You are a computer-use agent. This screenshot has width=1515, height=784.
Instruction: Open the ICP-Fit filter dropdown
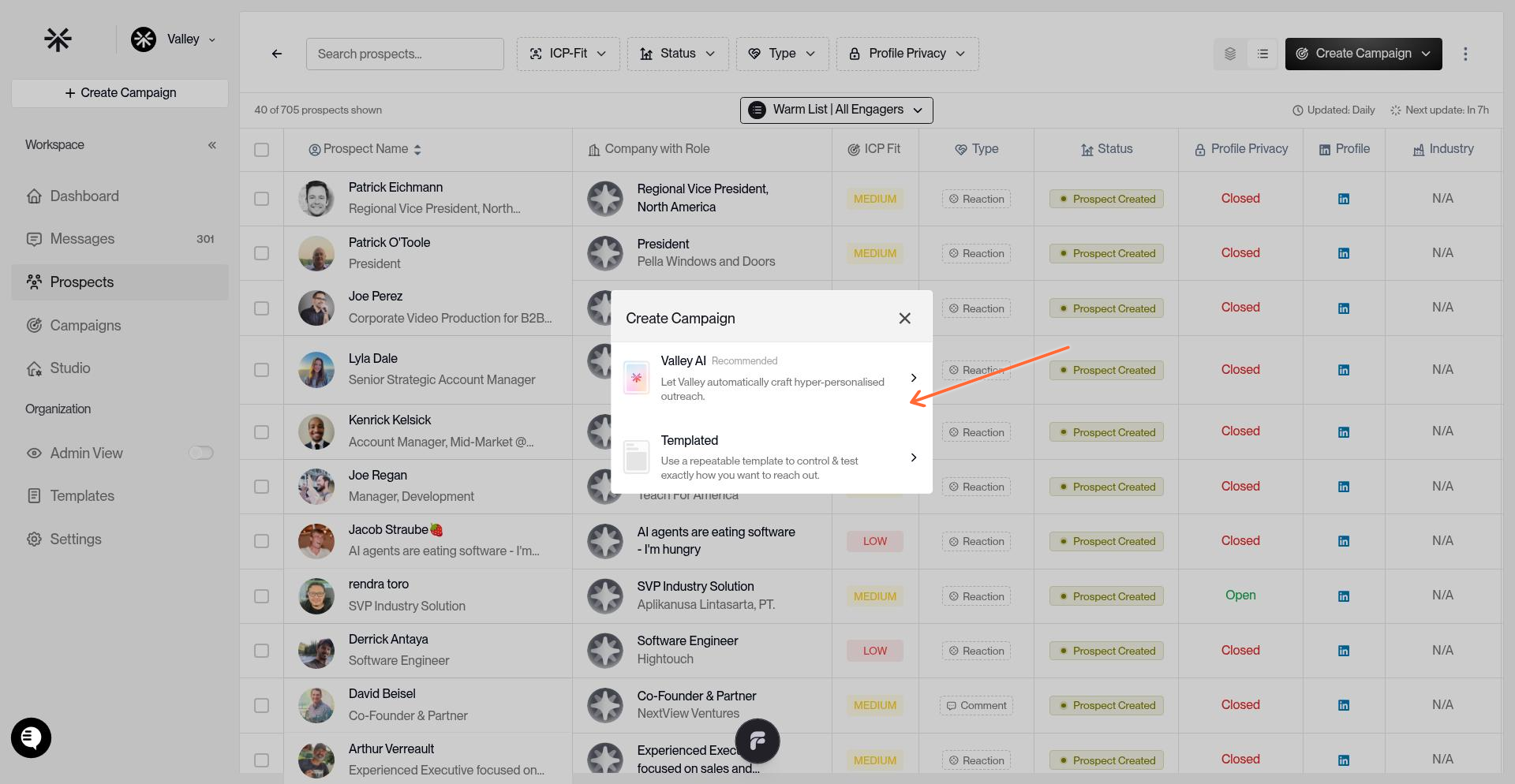click(568, 54)
